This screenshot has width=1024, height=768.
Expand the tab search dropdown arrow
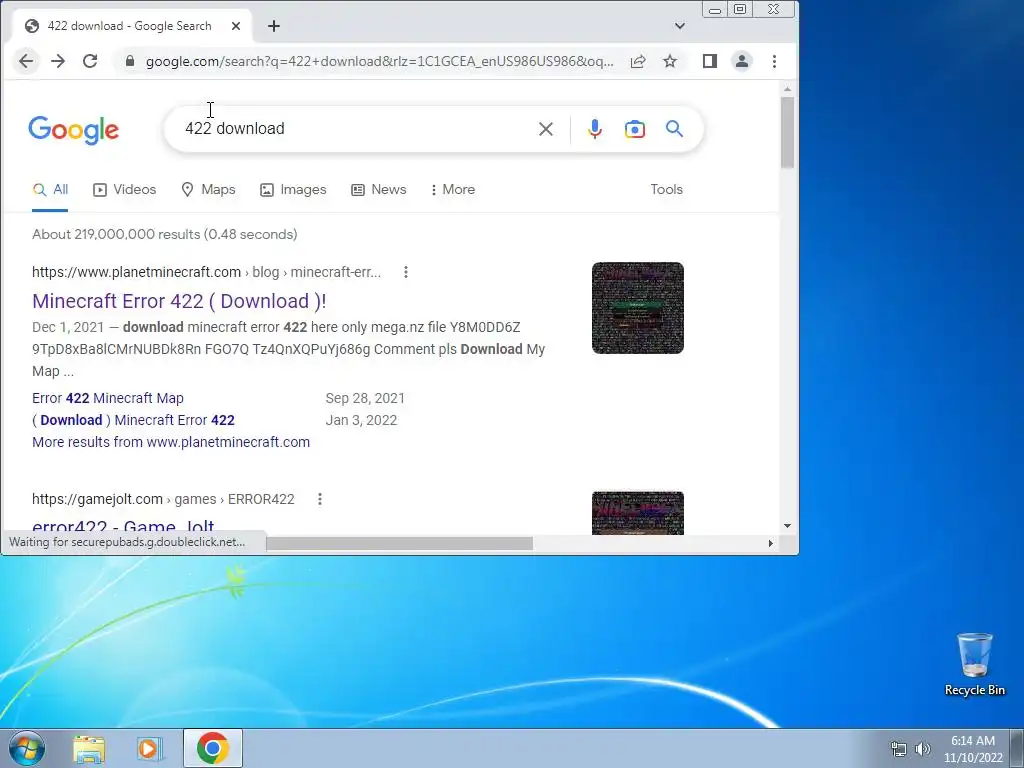tap(680, 26)
